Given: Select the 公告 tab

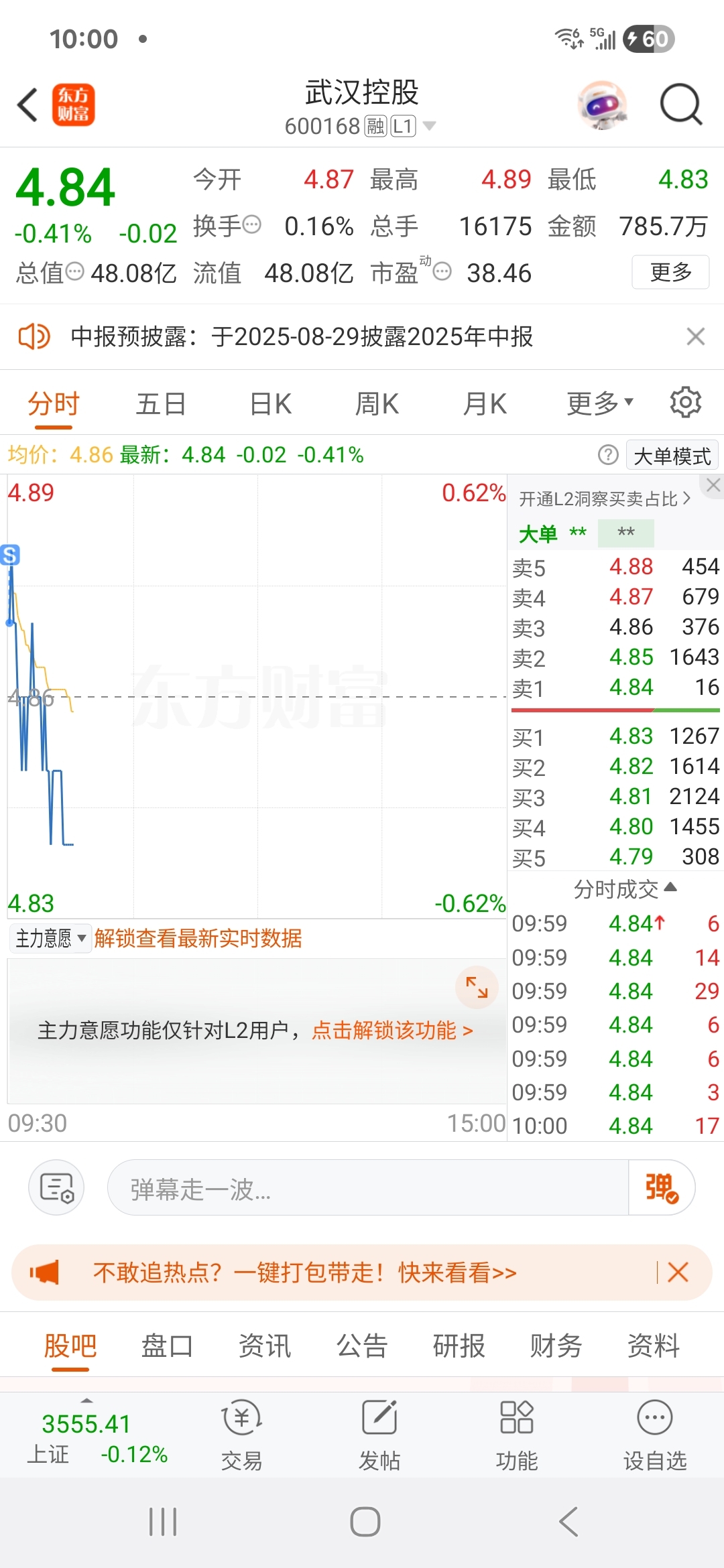Looking at the screenshot, I should tap(362, 1346).
